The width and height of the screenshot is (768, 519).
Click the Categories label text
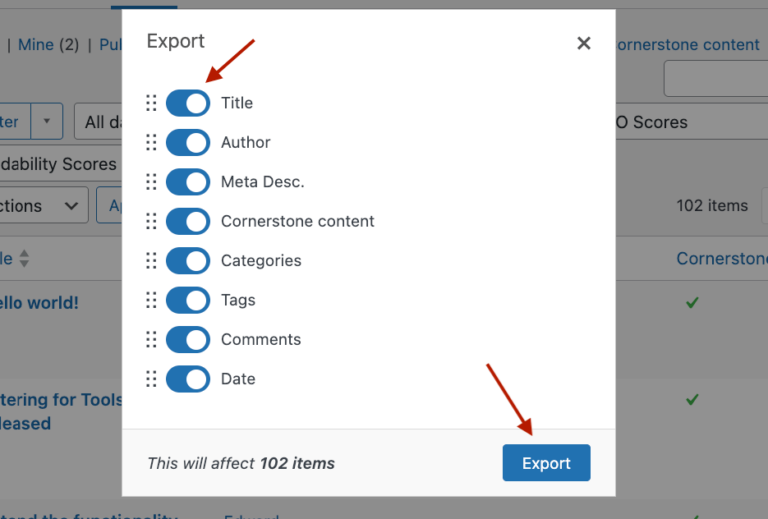(261, 260)
